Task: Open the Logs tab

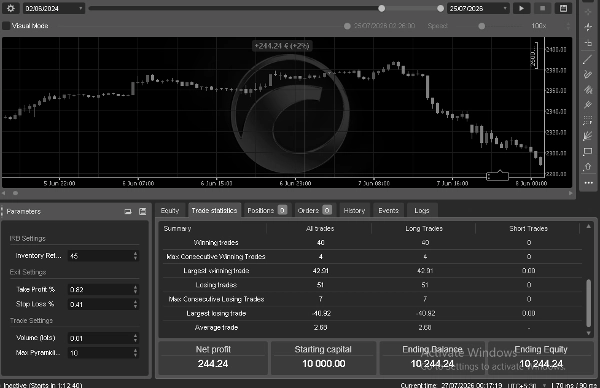Action: click(422, 210)
